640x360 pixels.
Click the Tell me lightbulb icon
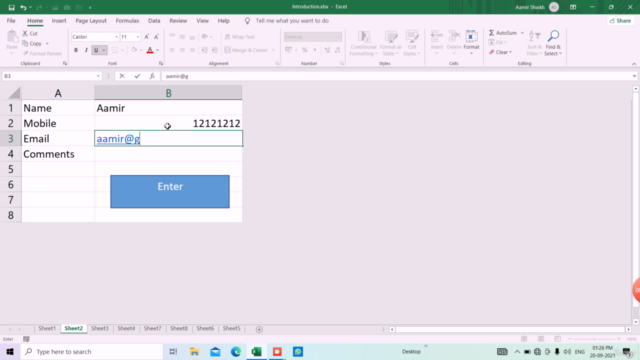(x=247, y=21)
